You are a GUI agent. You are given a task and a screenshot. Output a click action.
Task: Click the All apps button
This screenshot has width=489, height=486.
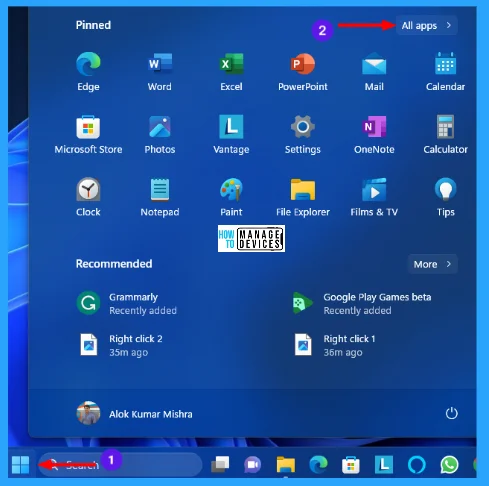[426, 25]
